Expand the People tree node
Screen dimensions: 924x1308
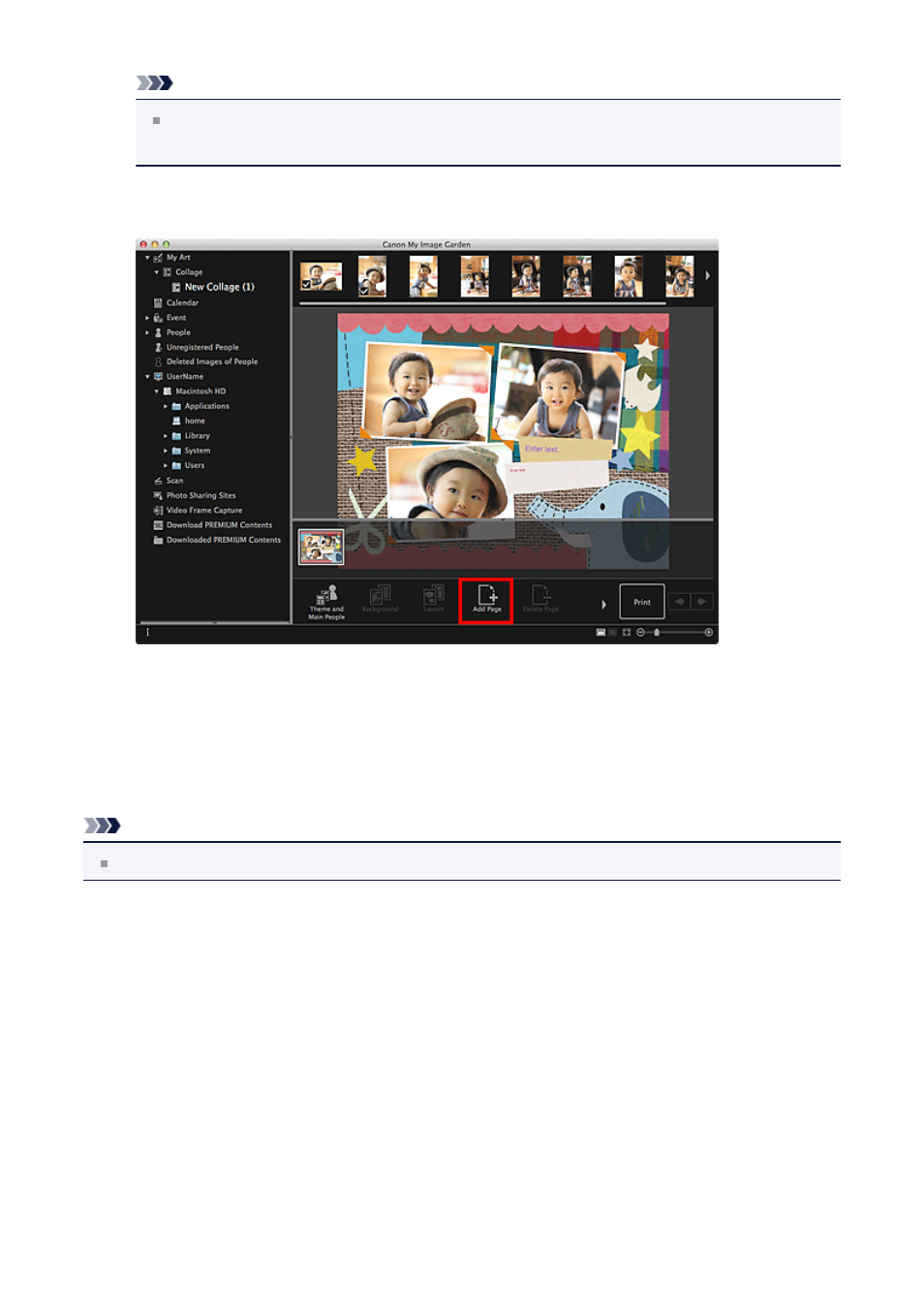tap(147, 332)
